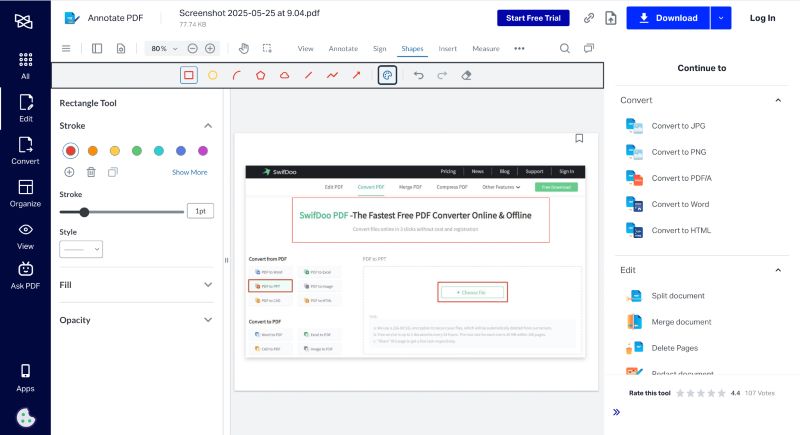Choose Convert to JPG
Image resolution: width=800 pixels, height=435 pixels.
click(679, 126)
